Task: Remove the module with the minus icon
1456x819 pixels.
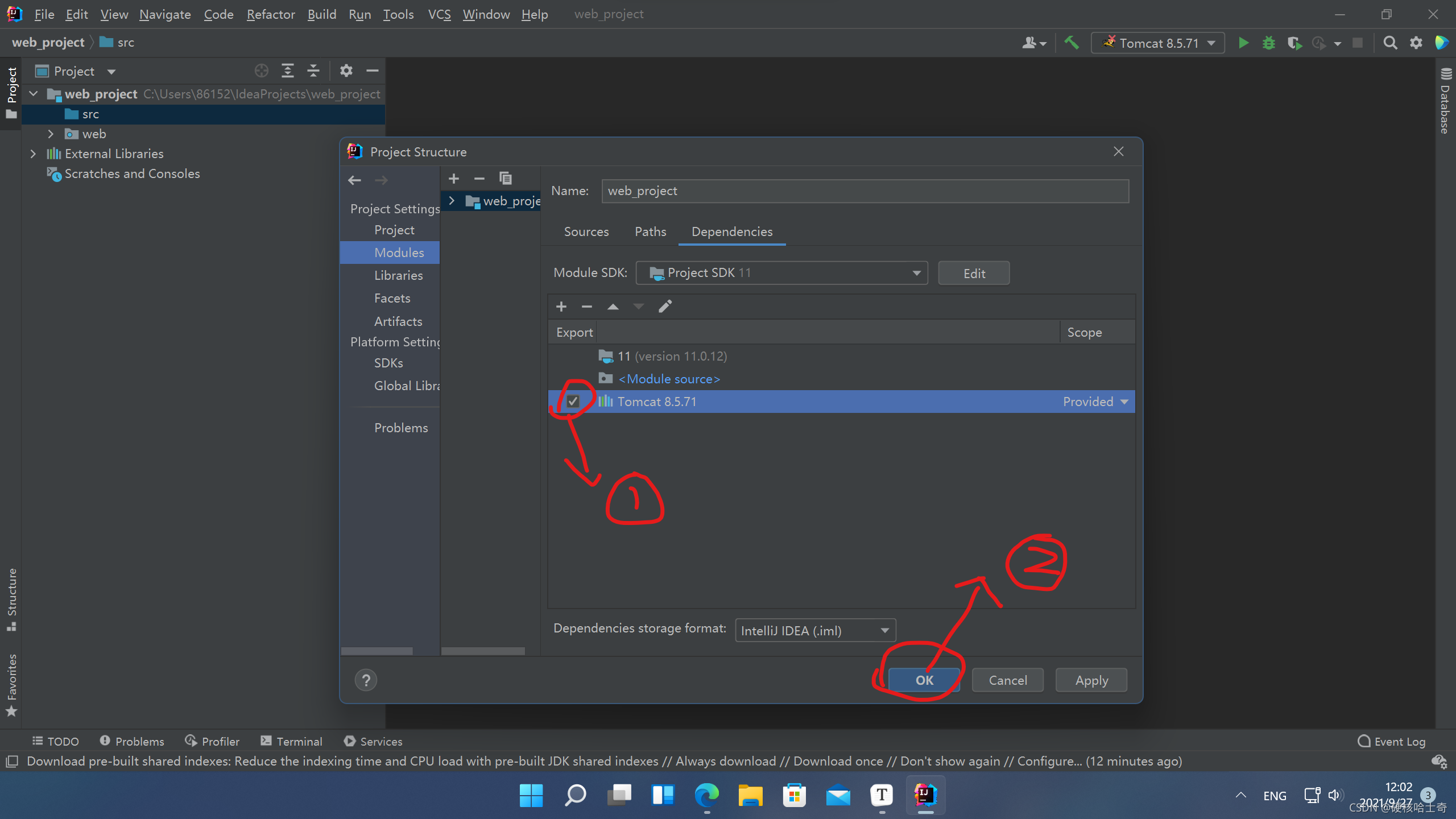Action: (479, 179)
